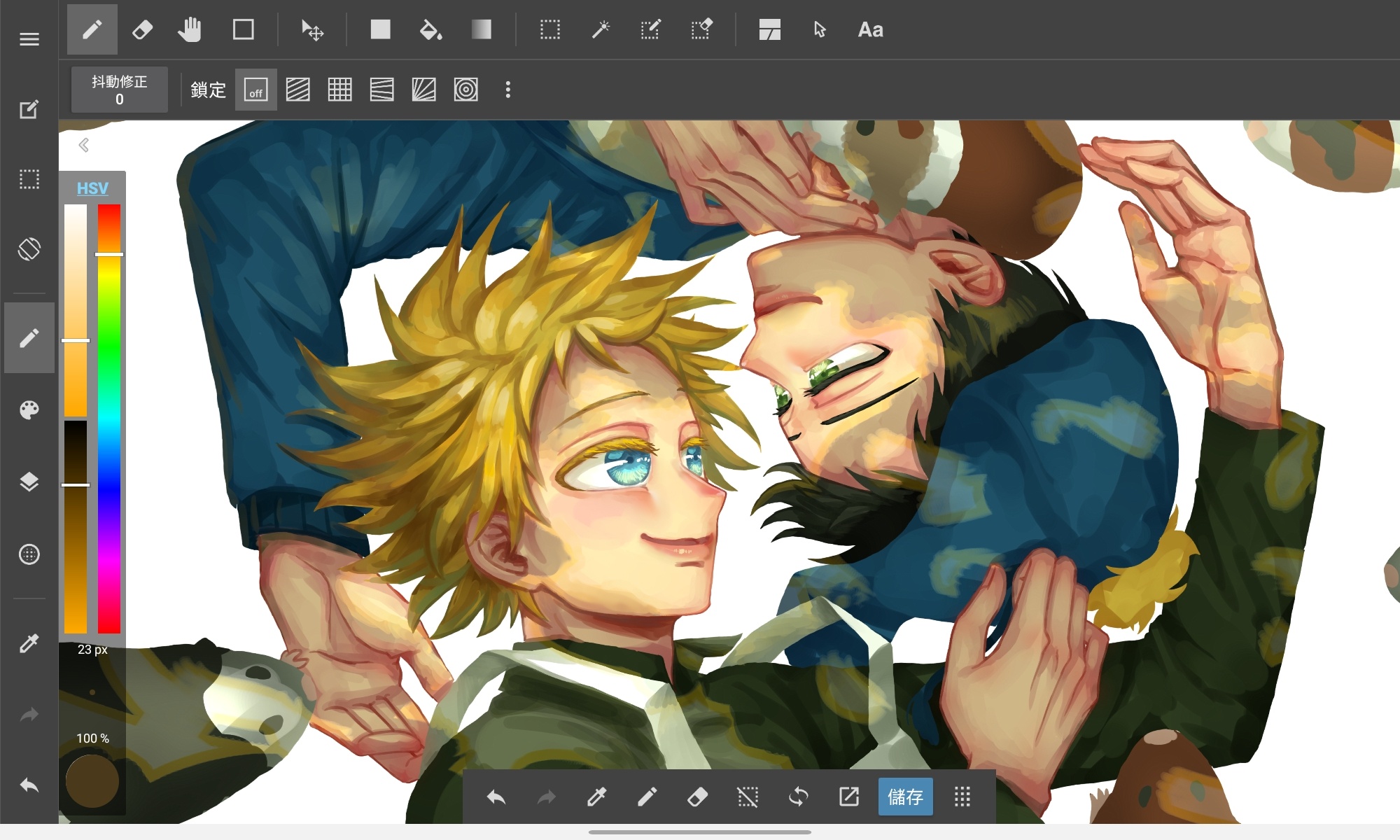Open snap settings three-dot menu
The image size is (1400, 840).
pyautogui.click(x=508, y=90)
